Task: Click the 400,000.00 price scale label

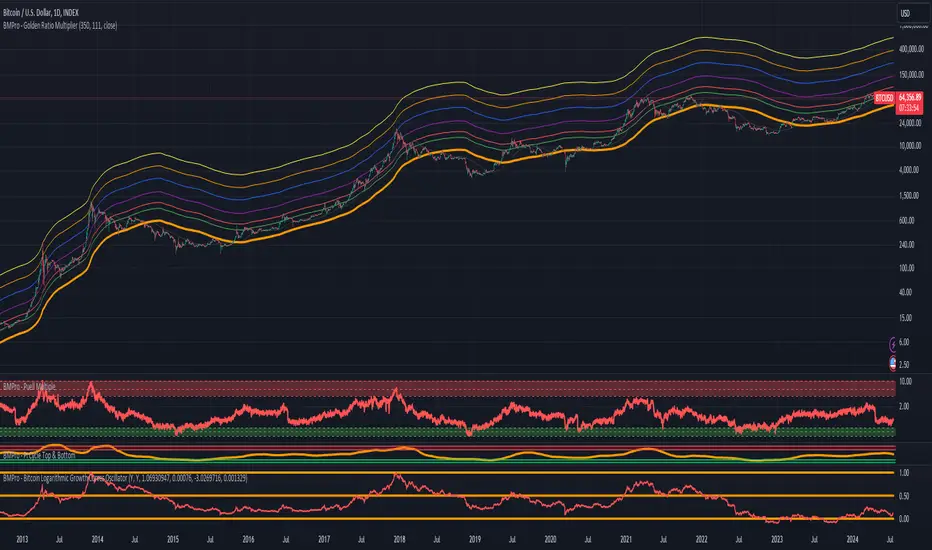Action: [911, 49]
